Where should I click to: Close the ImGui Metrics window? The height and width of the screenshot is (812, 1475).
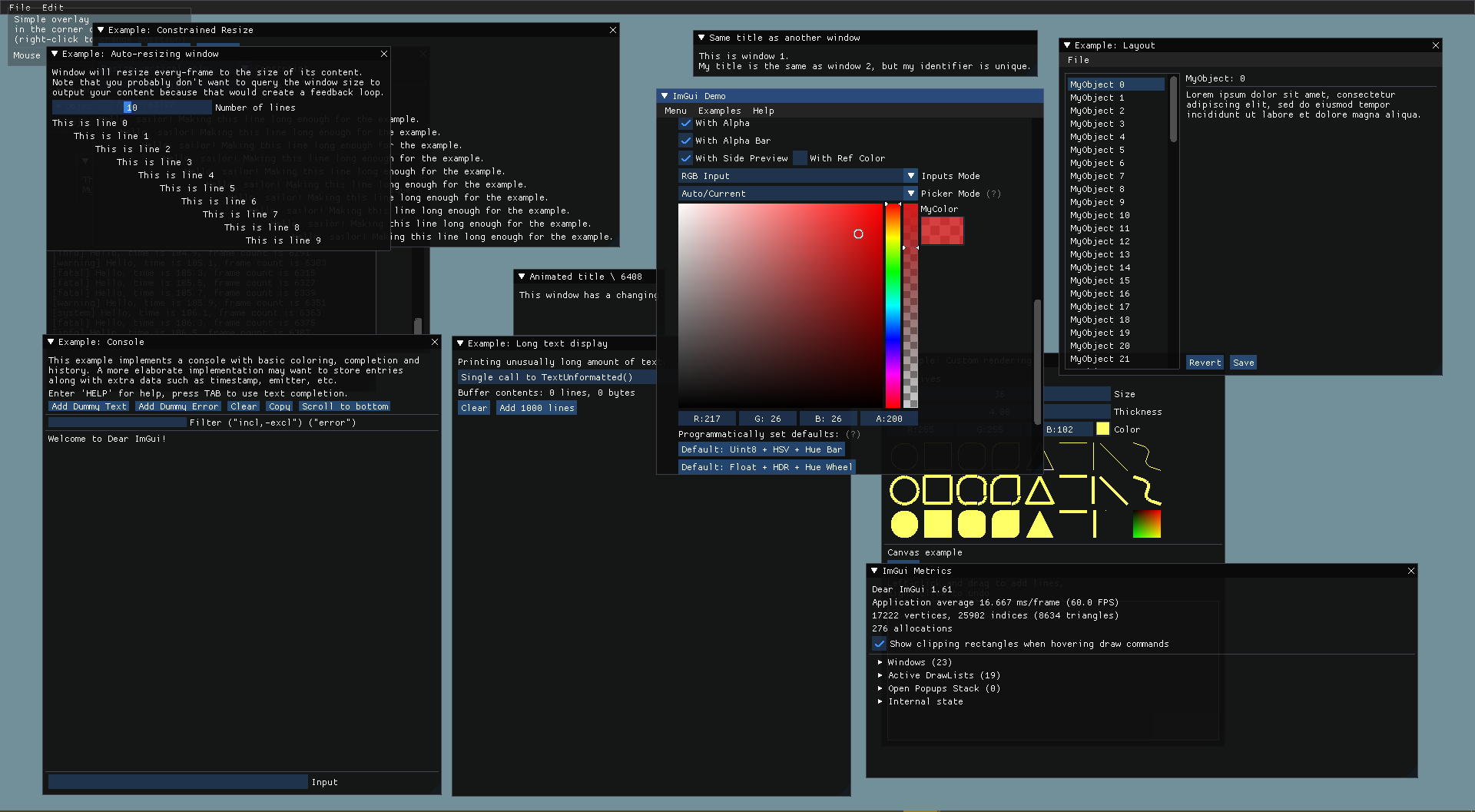(x=1410, y=571)
